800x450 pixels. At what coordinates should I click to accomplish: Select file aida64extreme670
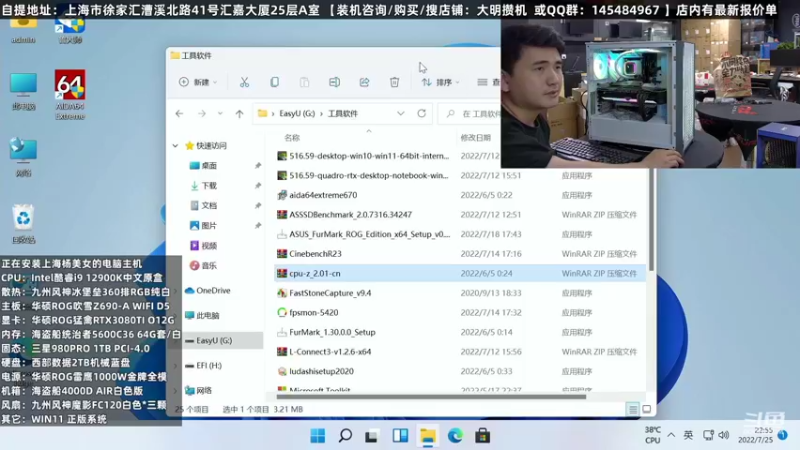click(323, 195)
